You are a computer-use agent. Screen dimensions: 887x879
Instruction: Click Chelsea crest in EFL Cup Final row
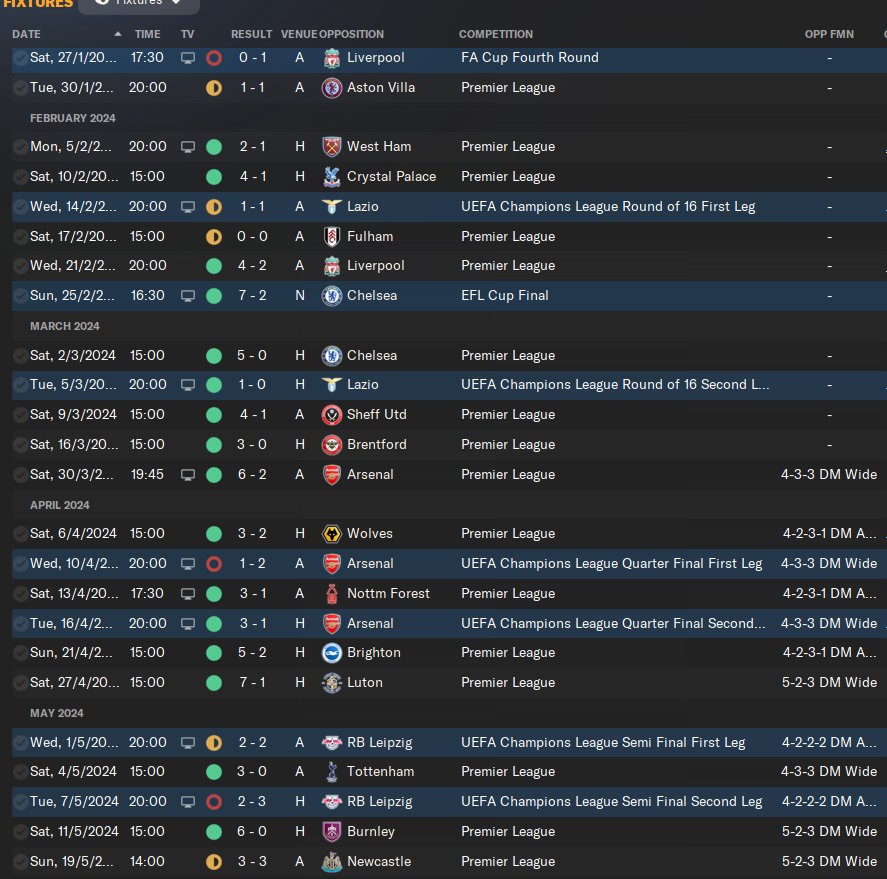pyautogui.click(x=332, y=296)
